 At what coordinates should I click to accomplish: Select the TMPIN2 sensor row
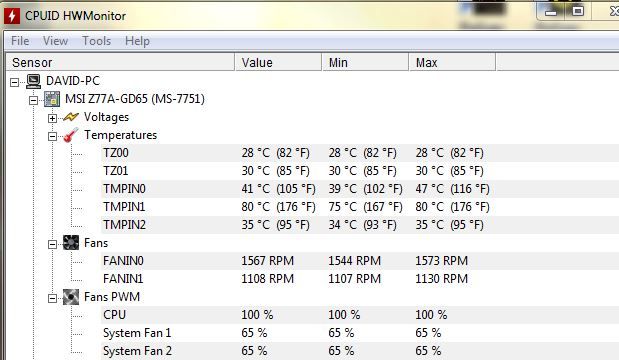coord(360,225)
